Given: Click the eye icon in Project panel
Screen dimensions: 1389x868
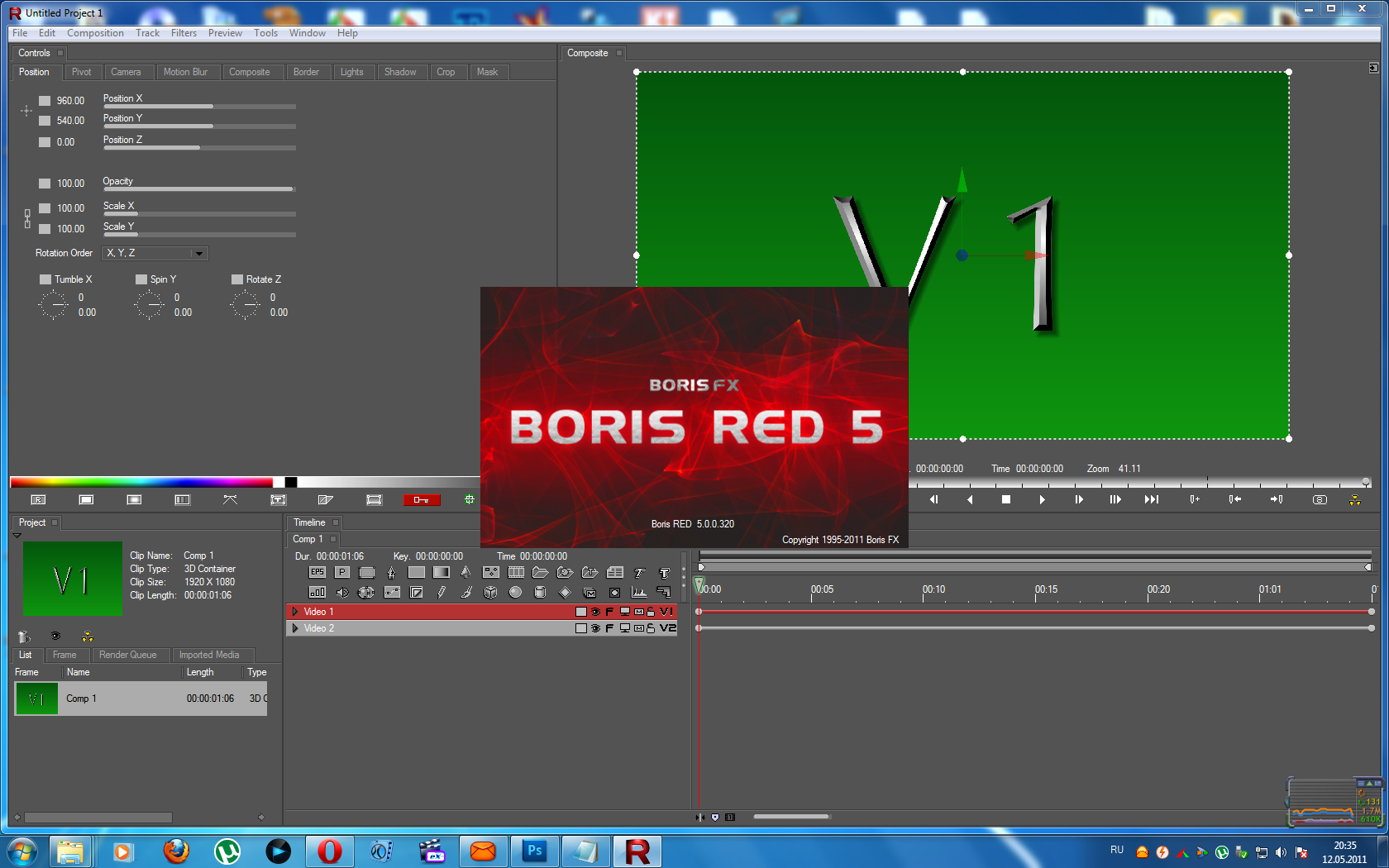Looking at the screenshot, I should point(55,637).
